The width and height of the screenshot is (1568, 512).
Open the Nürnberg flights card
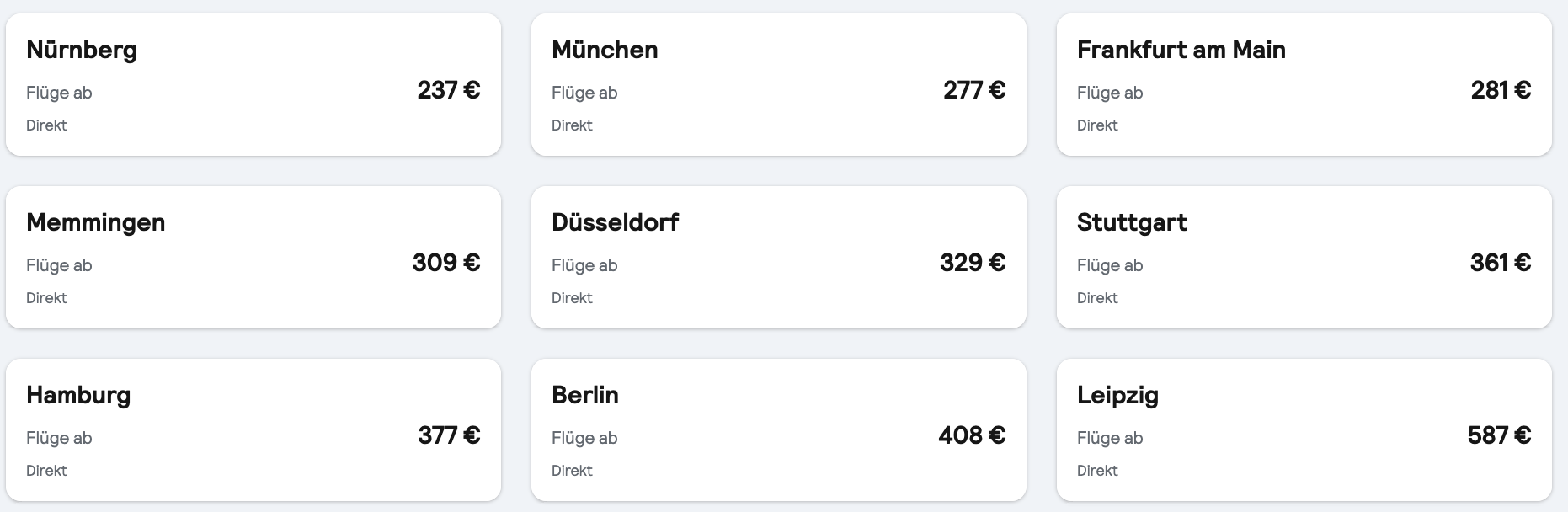click(253, 84)
